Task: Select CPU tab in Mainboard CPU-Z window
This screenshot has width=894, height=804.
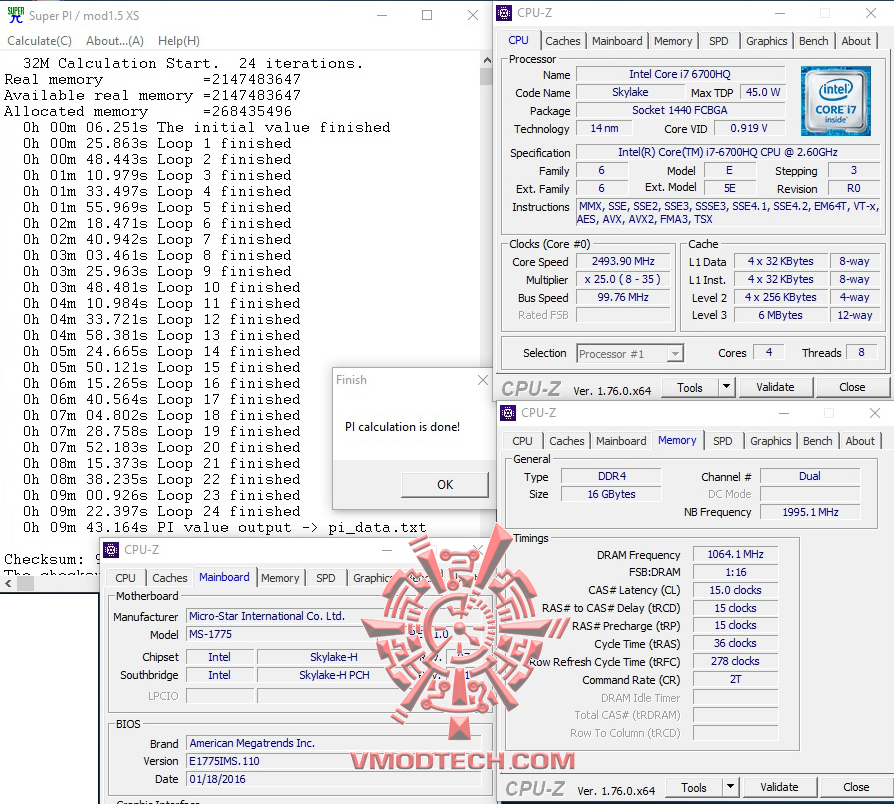Action: click(125, 578)
